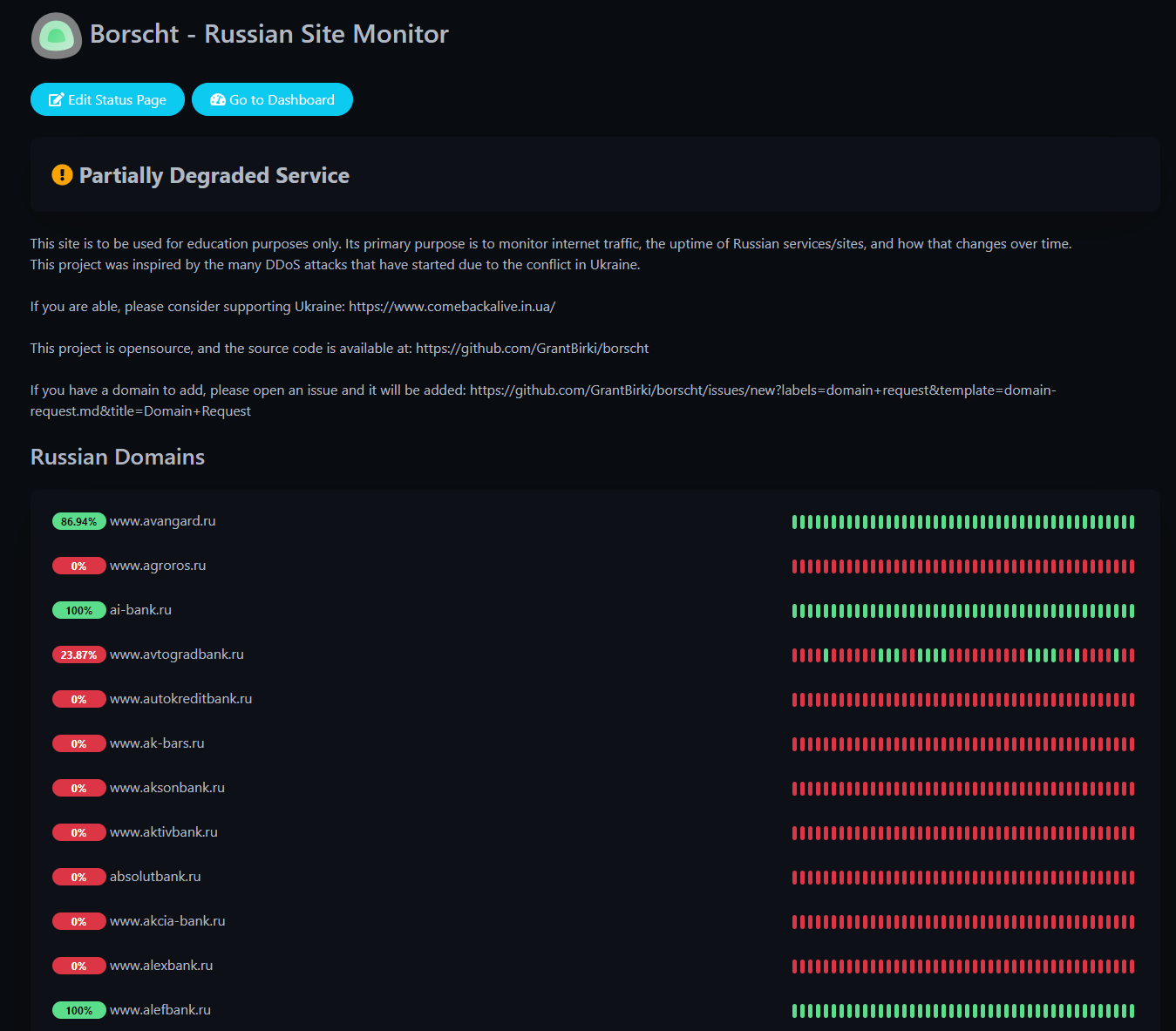Image resolution: width=1176 pixels, height=1031 pixels.
Task: Click the github.com/GrantBirki/borscht source URL
Action: click(533, 349)
